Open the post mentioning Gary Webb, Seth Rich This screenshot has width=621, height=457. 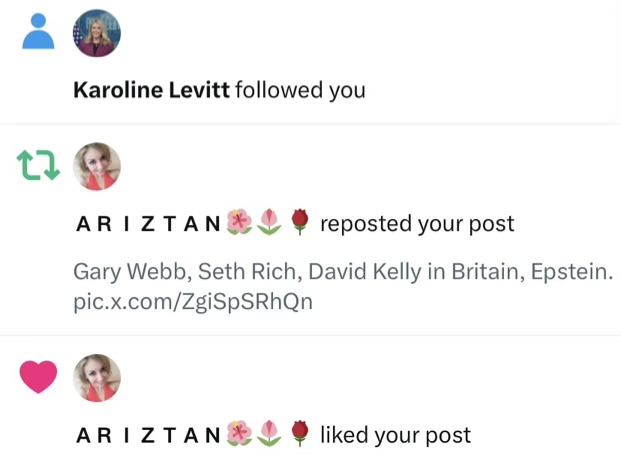pos(343,272)
